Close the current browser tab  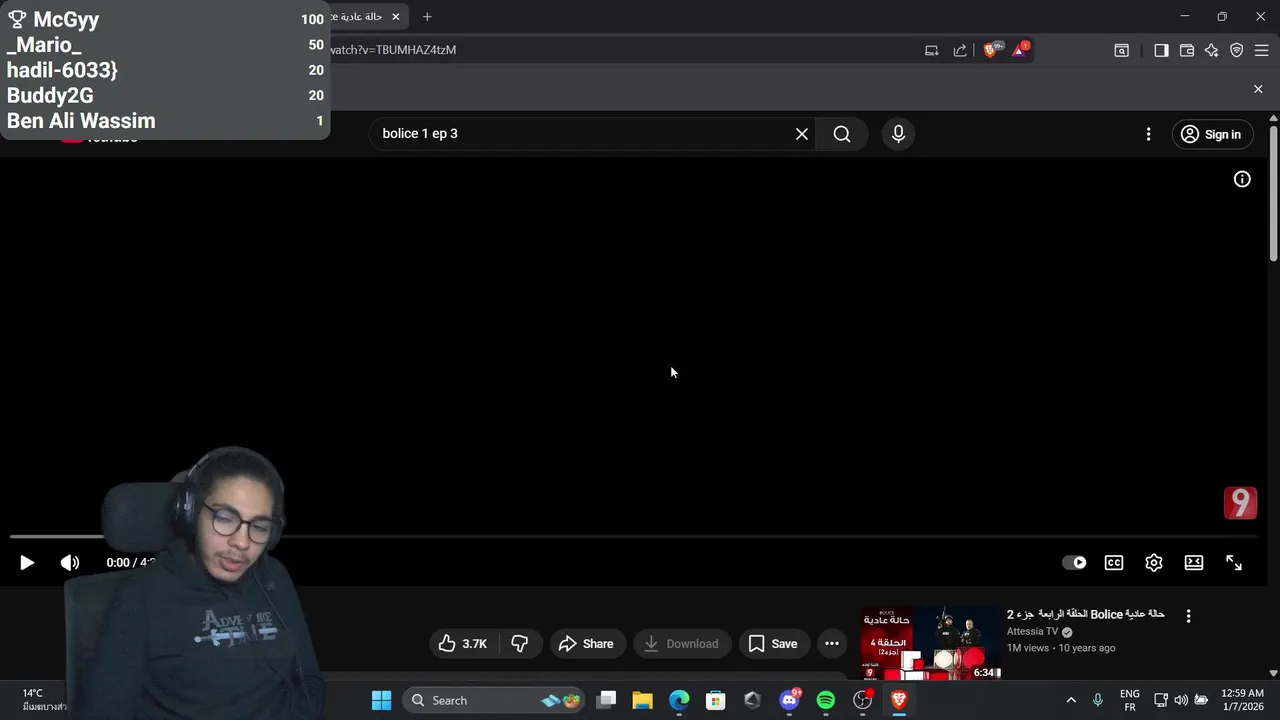pyautogui.click(x=396, y=17)
